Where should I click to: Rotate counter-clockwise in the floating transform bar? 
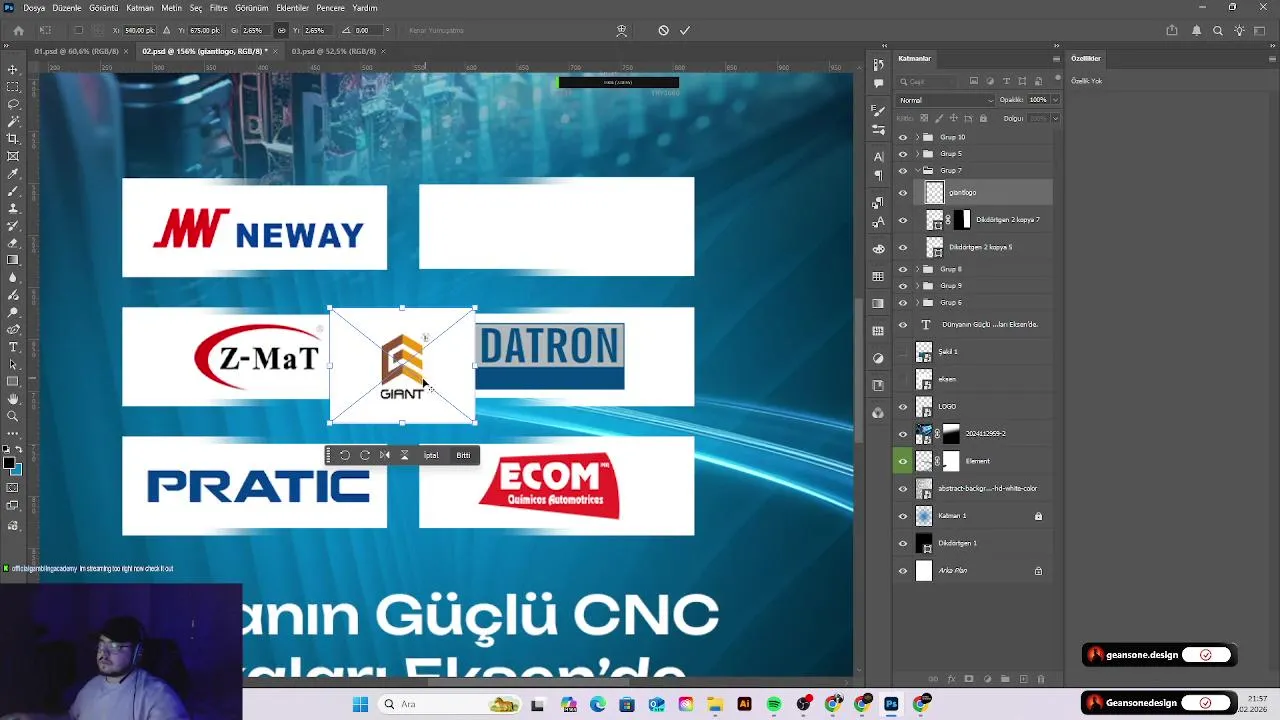point(344,455)
